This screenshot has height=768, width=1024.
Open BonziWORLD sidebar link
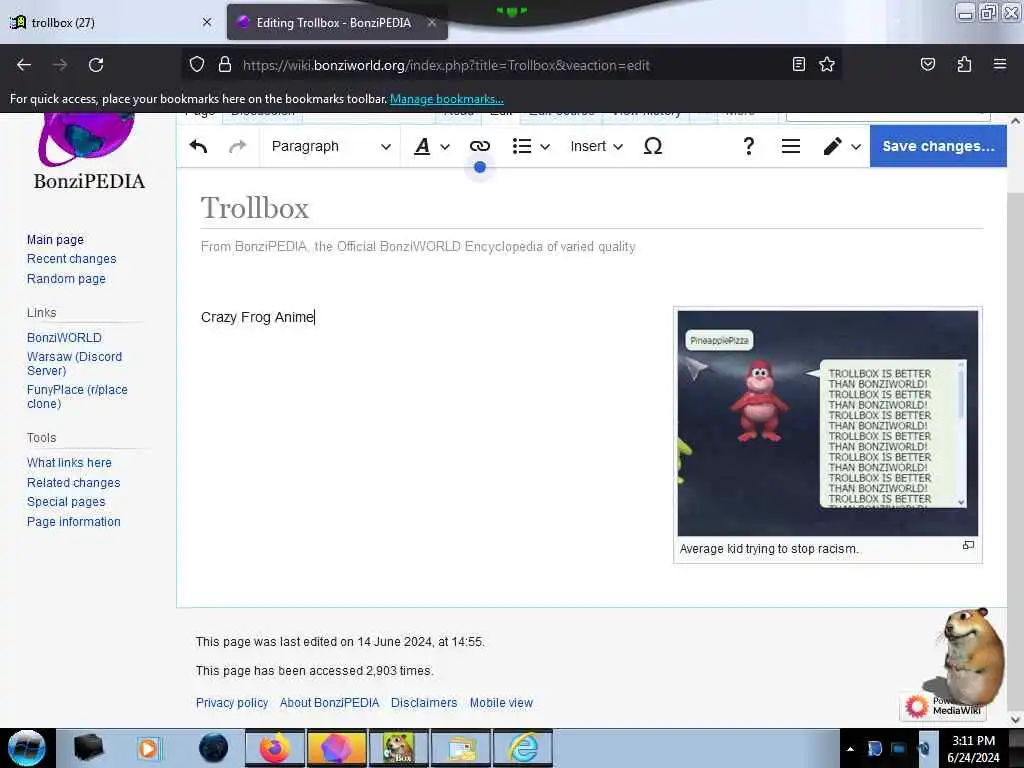point(65,338)
